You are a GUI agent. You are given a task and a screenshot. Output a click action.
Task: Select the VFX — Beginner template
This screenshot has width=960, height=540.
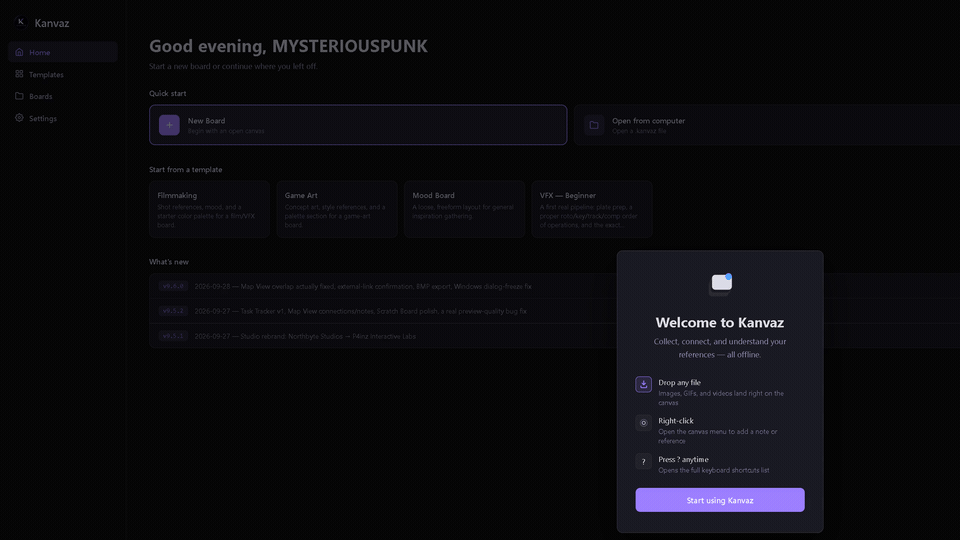[592, 209]
